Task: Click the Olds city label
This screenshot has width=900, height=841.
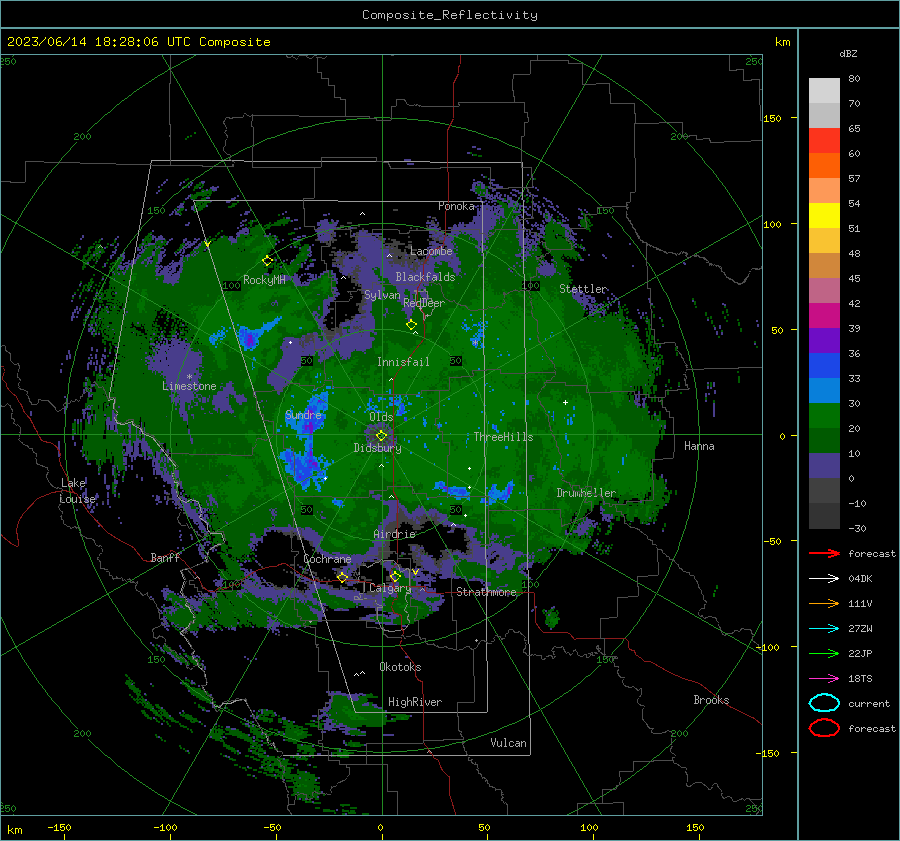Action: [381, 417]
